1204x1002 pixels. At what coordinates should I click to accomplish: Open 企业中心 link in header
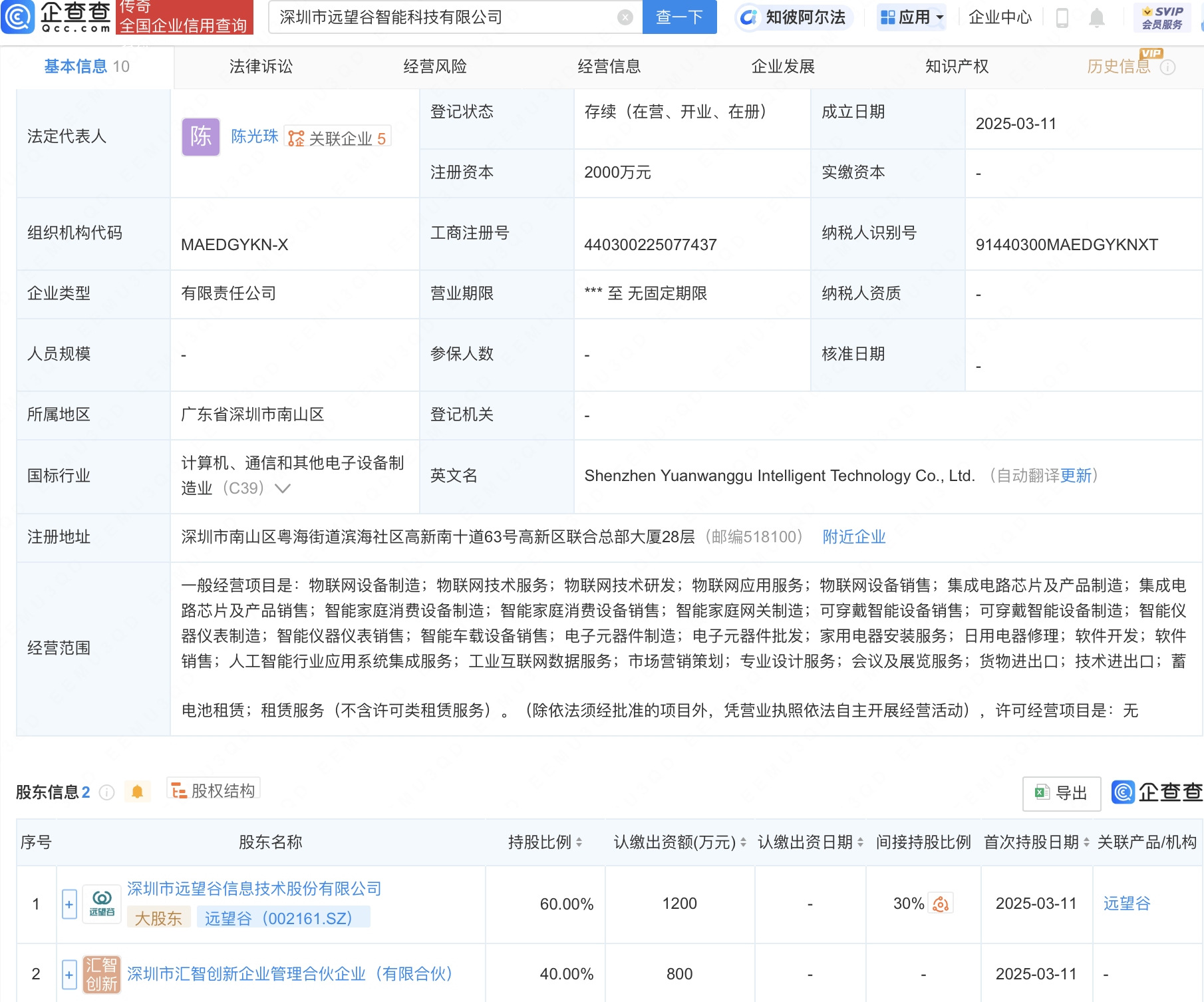pos(1000,17)
